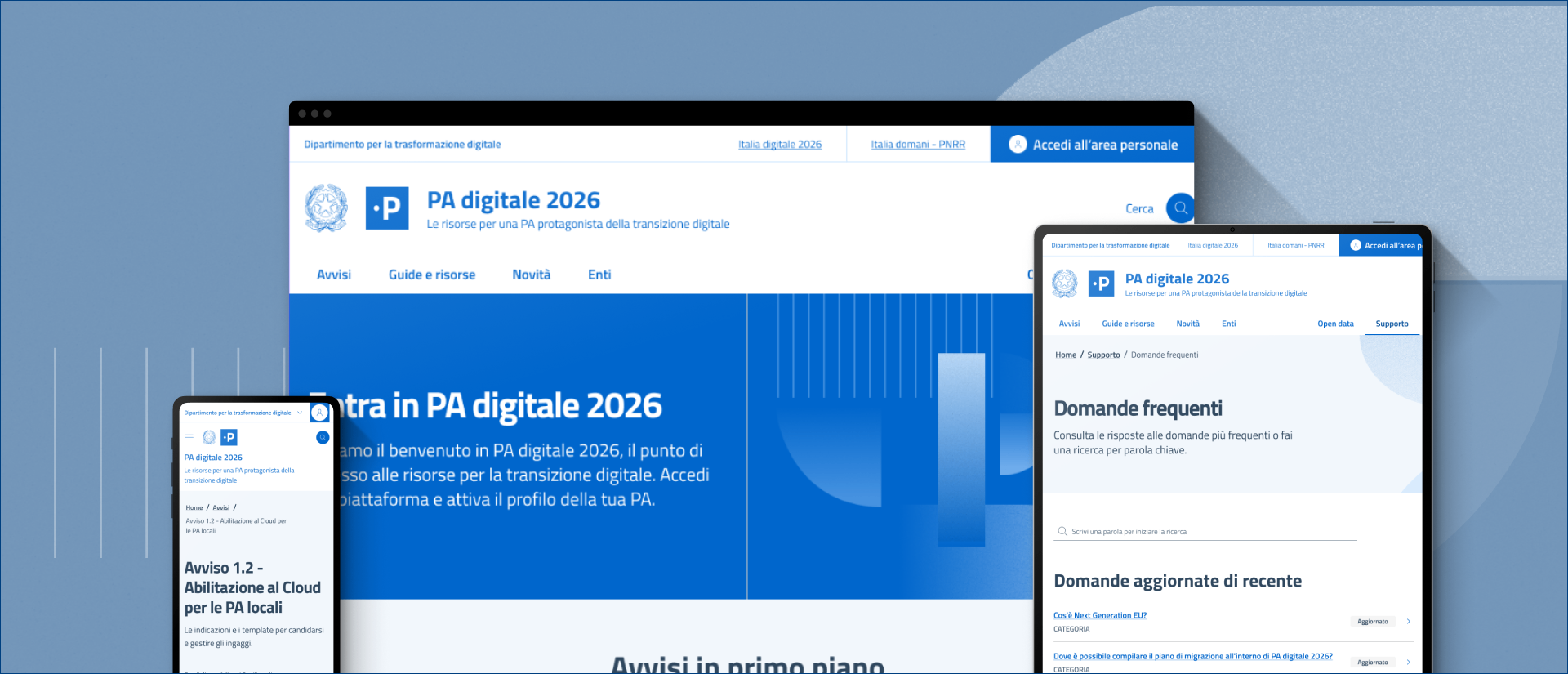Click the desktop tagline 'Le risorse per una PA protagonista'
This screenshot has height=674, width=1568.
point(578,224)
